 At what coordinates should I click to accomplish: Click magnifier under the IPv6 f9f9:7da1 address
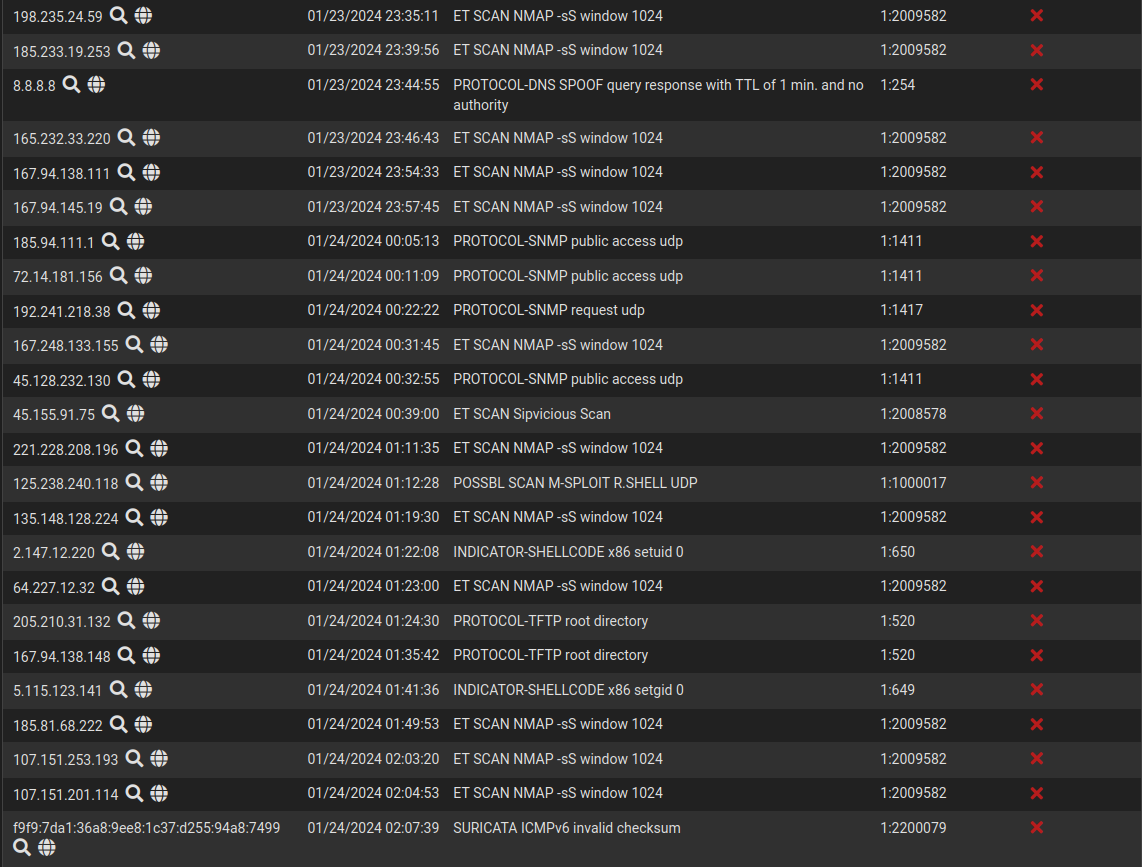tap(22, 847)
